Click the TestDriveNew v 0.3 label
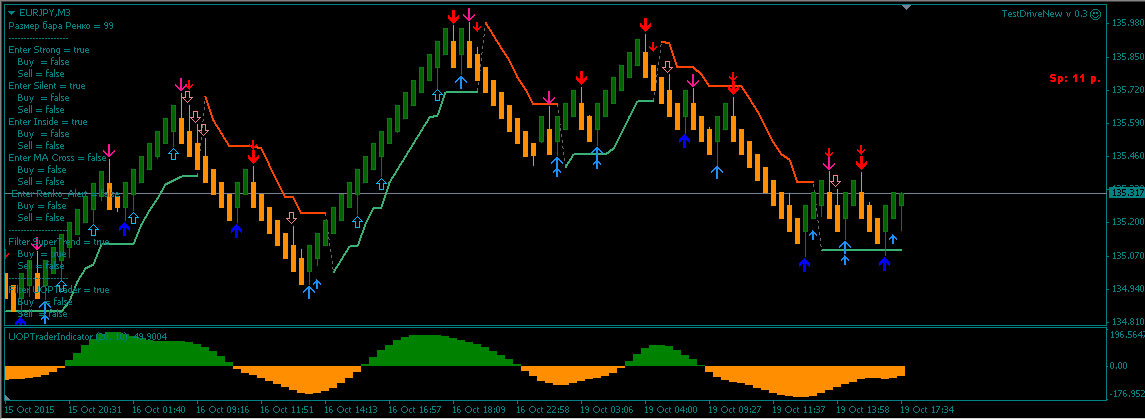Image resolution: width=1145 pixels, height=420 pixels. point(1044,14)
